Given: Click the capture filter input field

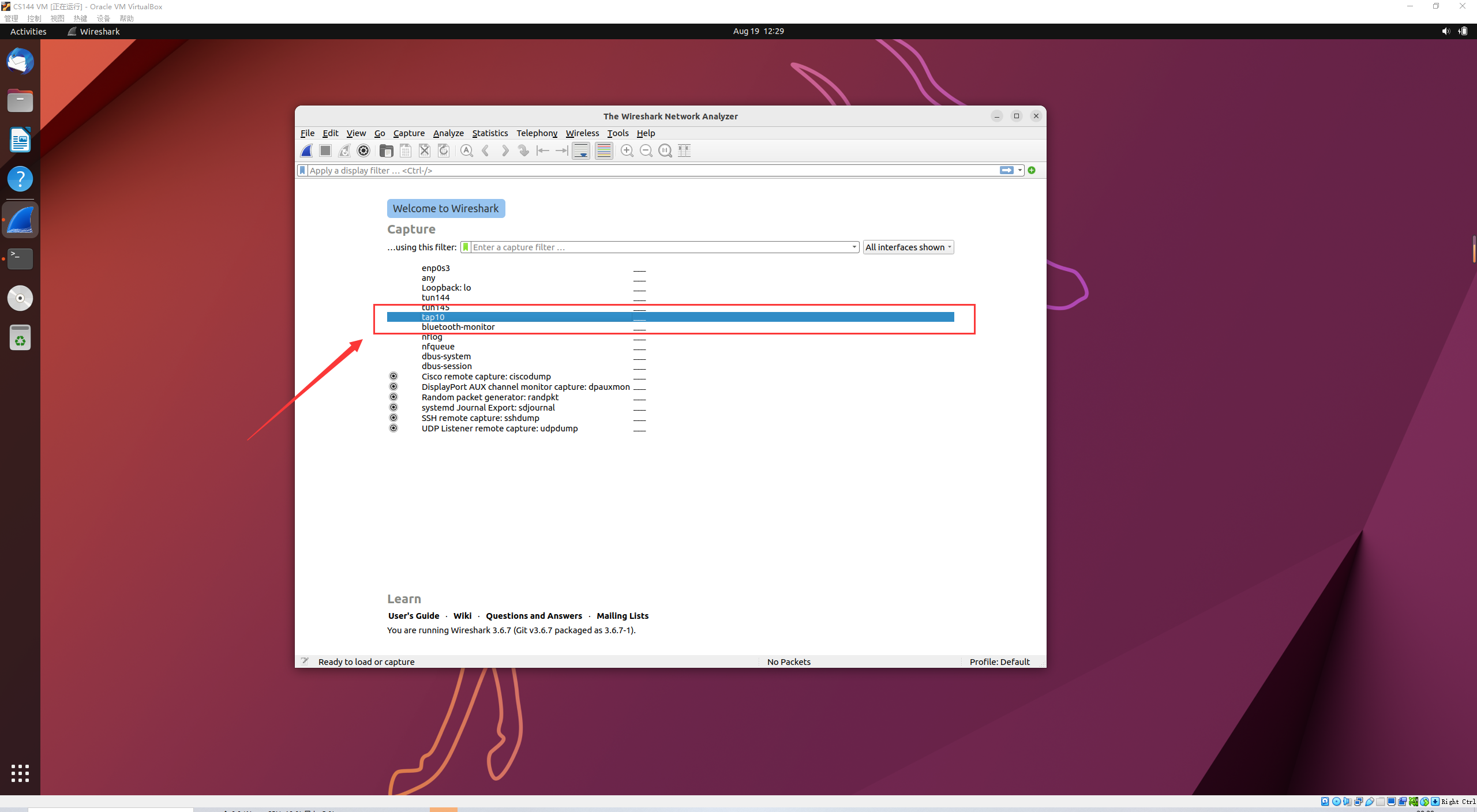Looking at the screenshot, I should [x=661, y=247].
